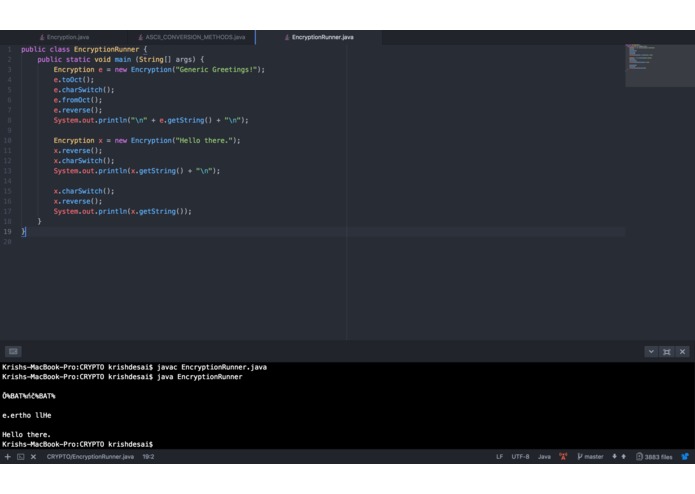This screenshot has width=695, height=494.
Task: Select the Java grammar selector
Action: point(544,456)
